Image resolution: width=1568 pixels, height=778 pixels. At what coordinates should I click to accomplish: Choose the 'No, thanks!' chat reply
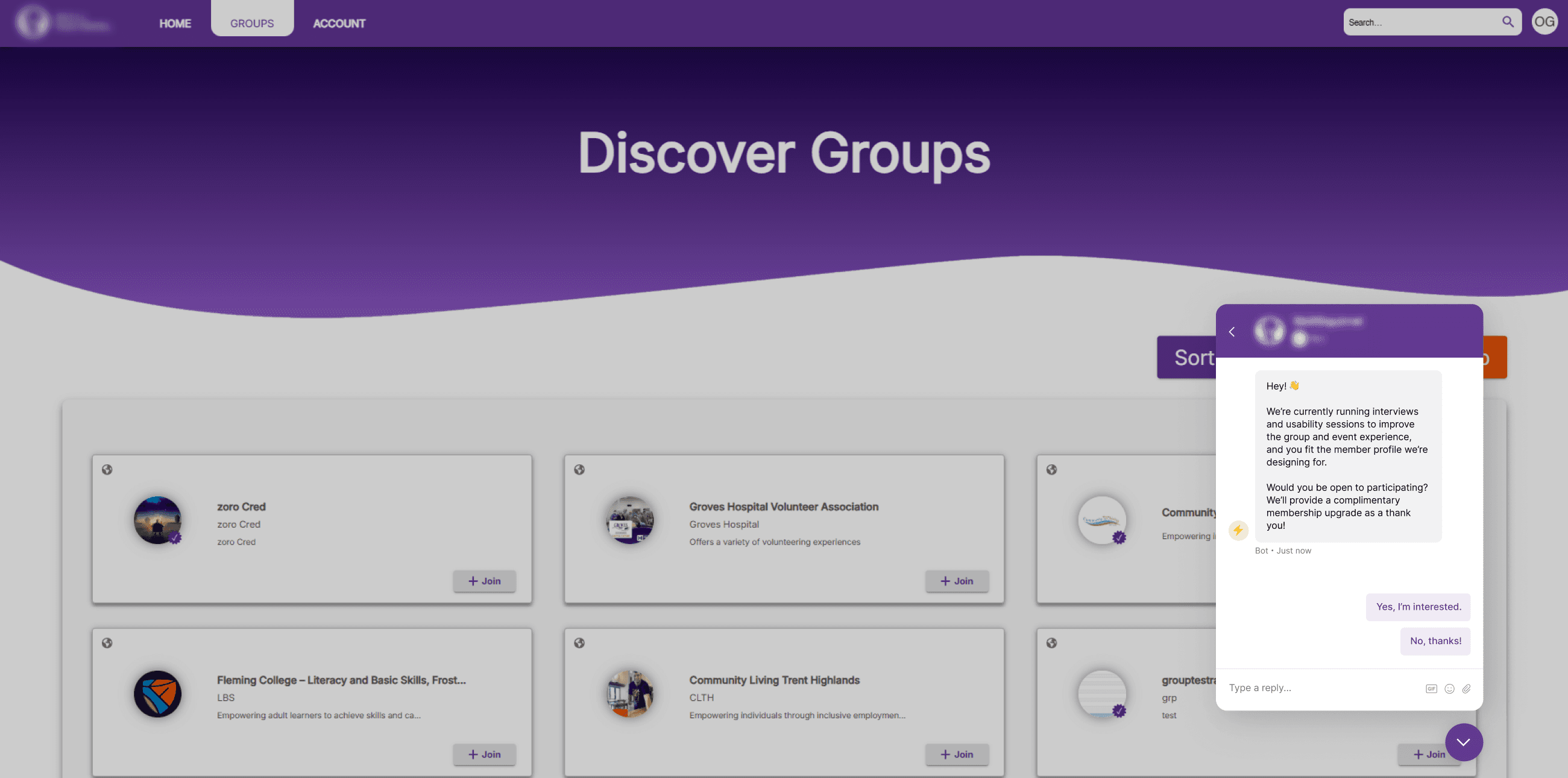(x=1435, y=640)
